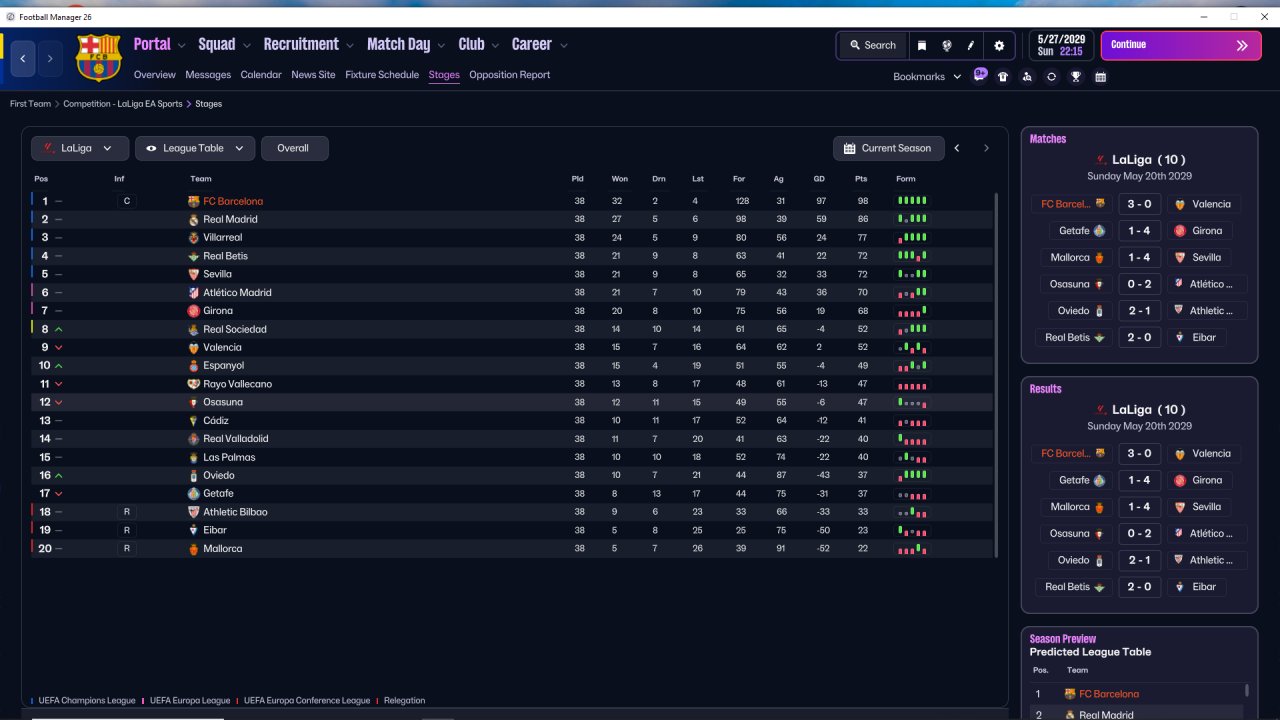Open the News Site tab
This screenshot has width=1280, height=720.
coord(313,75)
